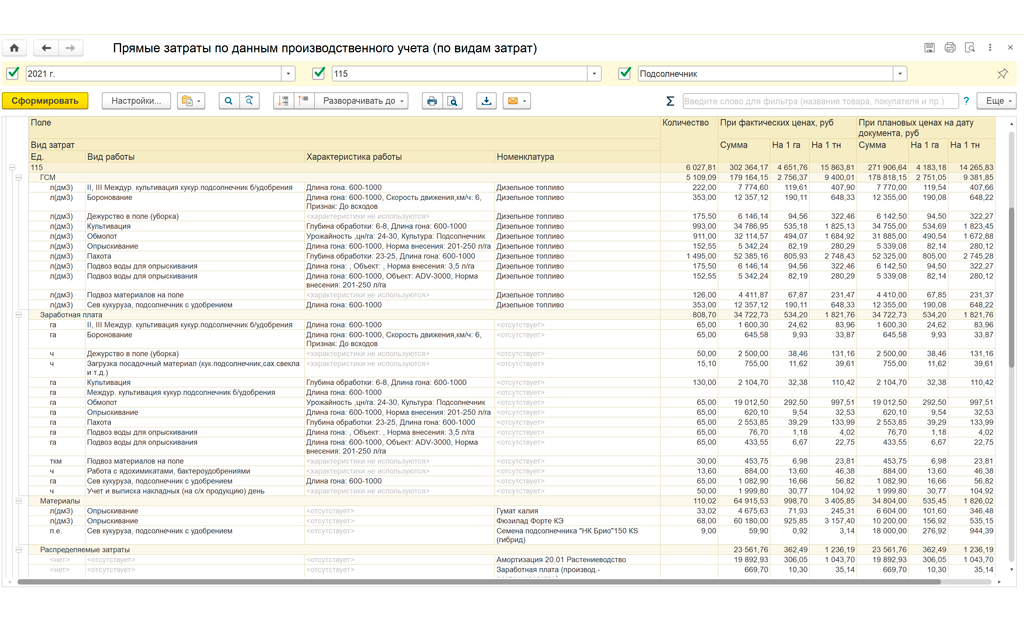This screenshot has width=1024, height=625.
Task: Open the find magnifier tool in toolbar
Action: click(229, 101)
